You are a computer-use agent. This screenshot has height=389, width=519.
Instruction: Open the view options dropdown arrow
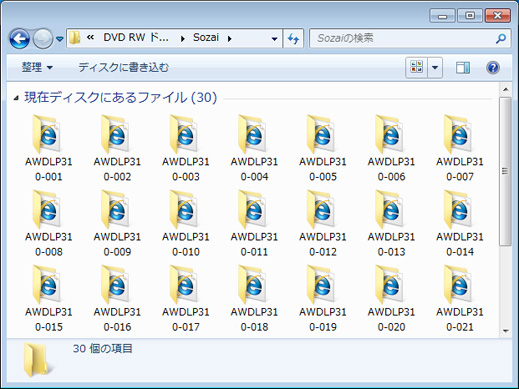coord(435,68)
